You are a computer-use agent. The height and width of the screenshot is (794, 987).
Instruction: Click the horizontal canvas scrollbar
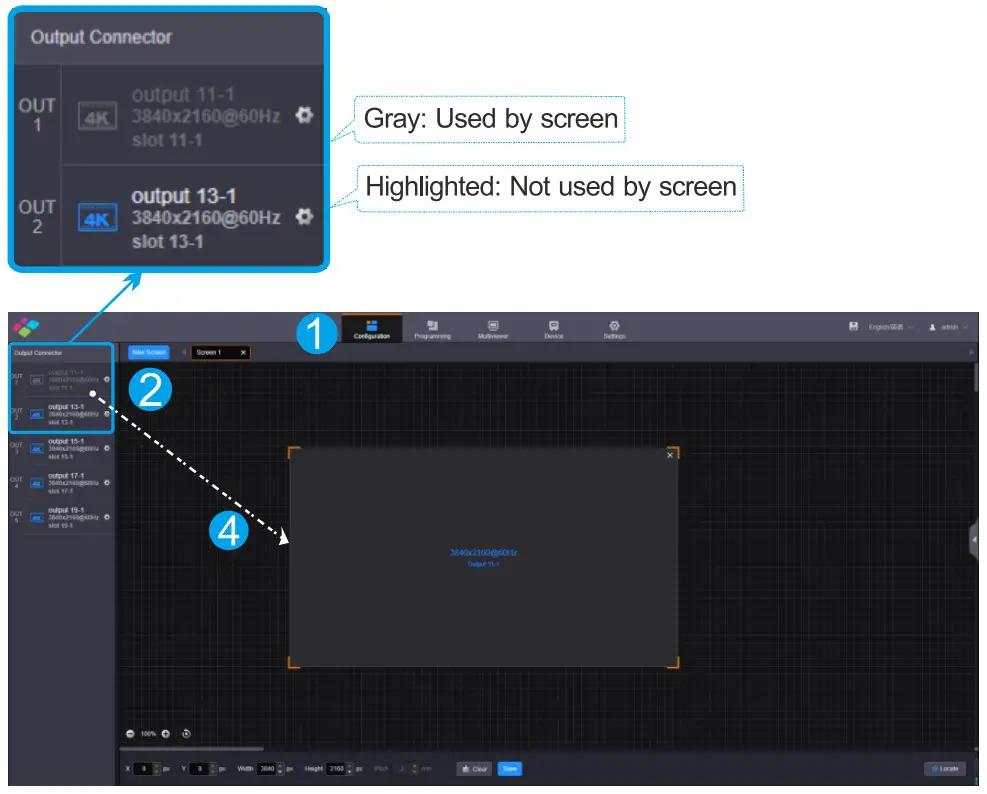point(192,749)
